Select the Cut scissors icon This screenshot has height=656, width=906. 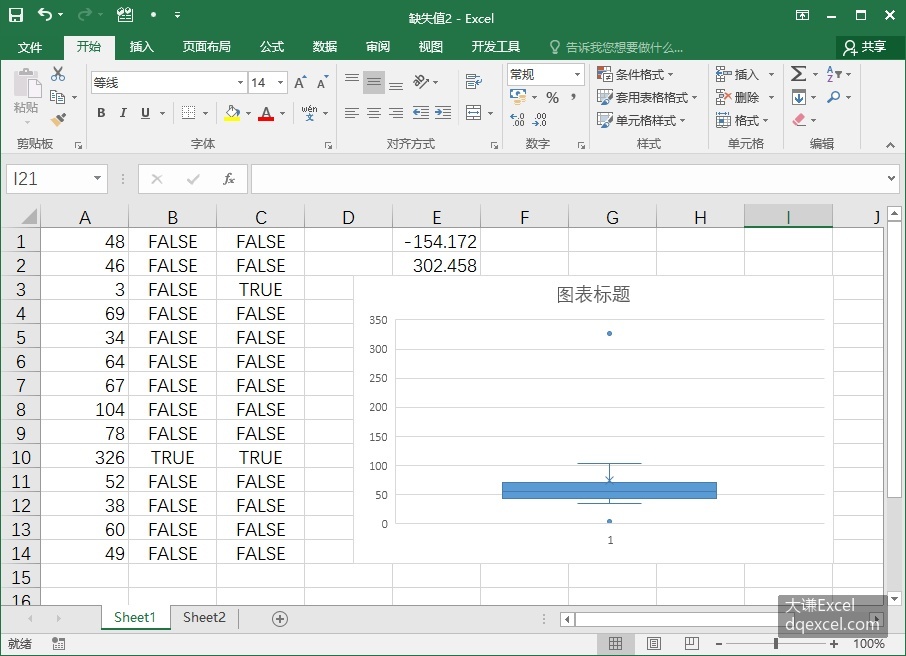pos(58,74)
